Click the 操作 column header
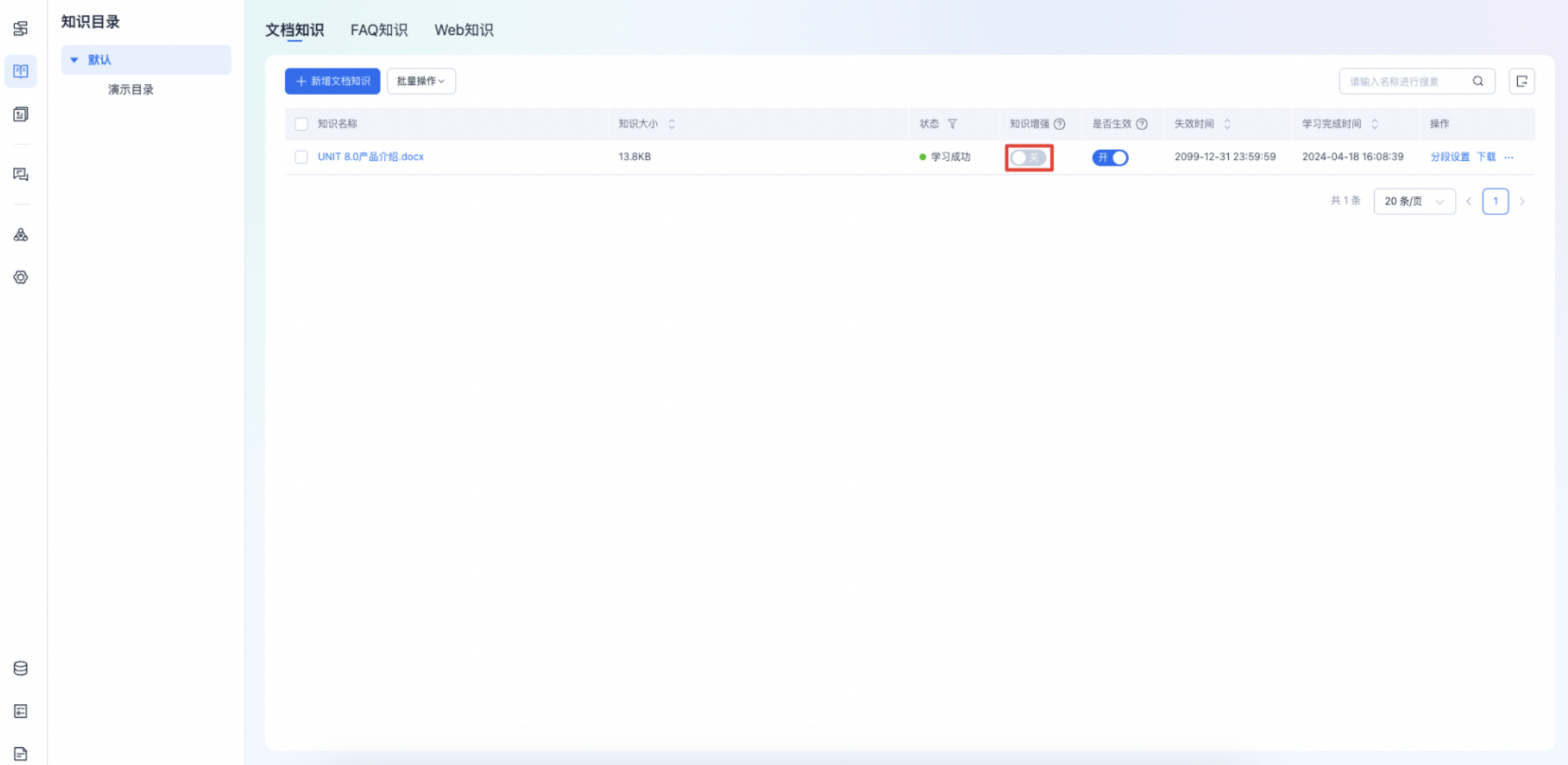This screenshot has height=765, width=1568. [1439, 124]
